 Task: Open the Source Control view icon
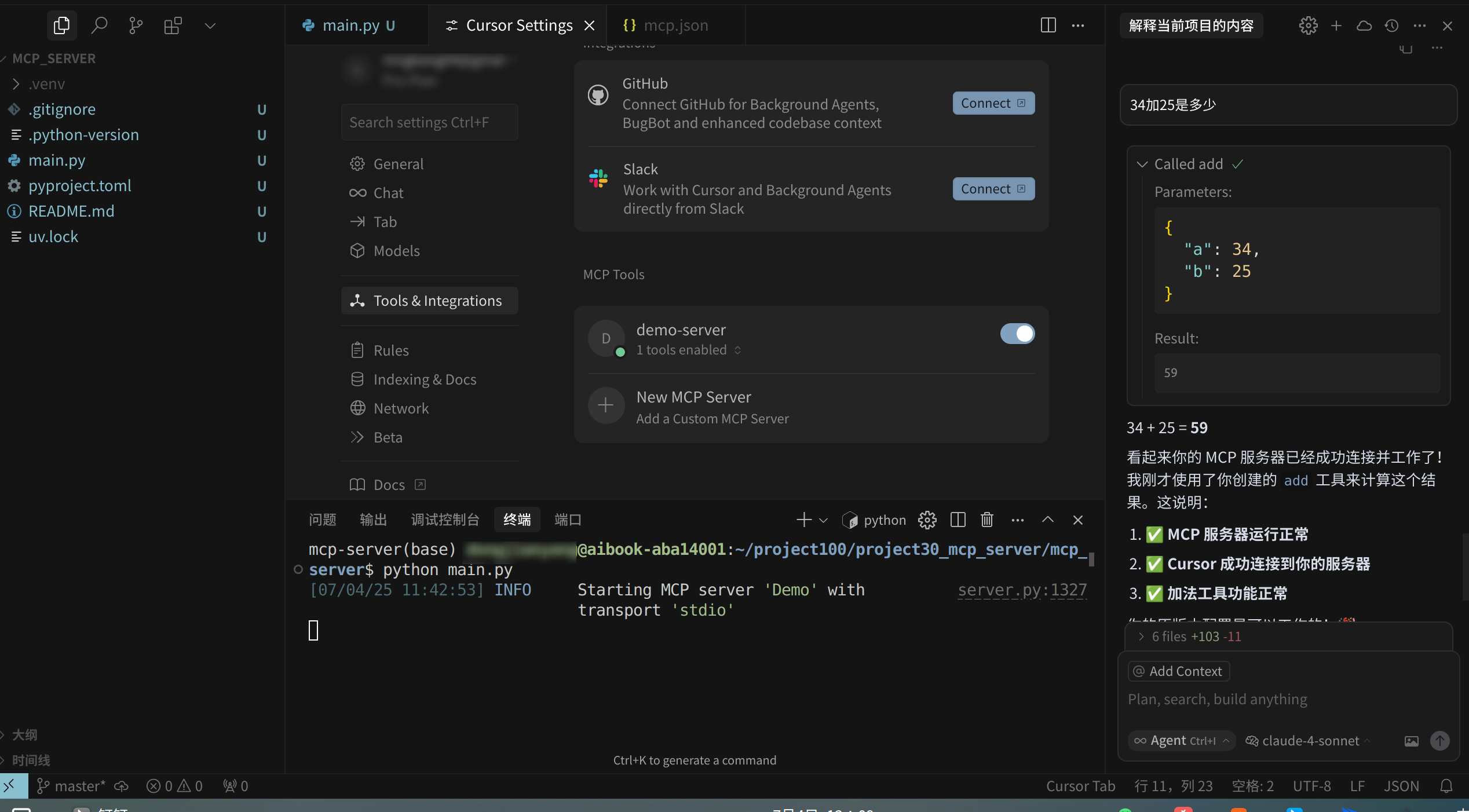point(136,25)
